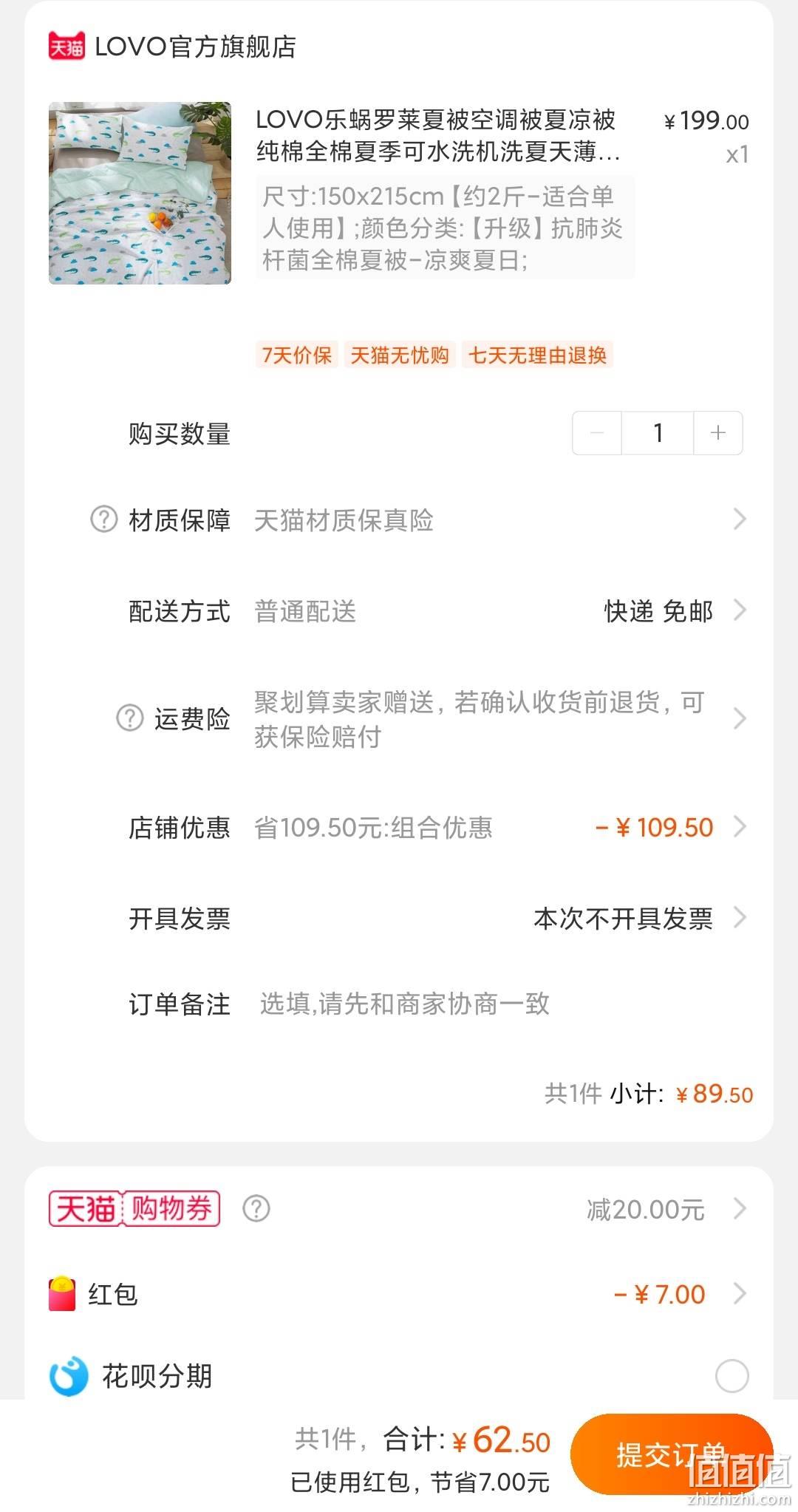
Task: Tap the Huabei 花呗分期 logo icon
Action: (69, 1376)
